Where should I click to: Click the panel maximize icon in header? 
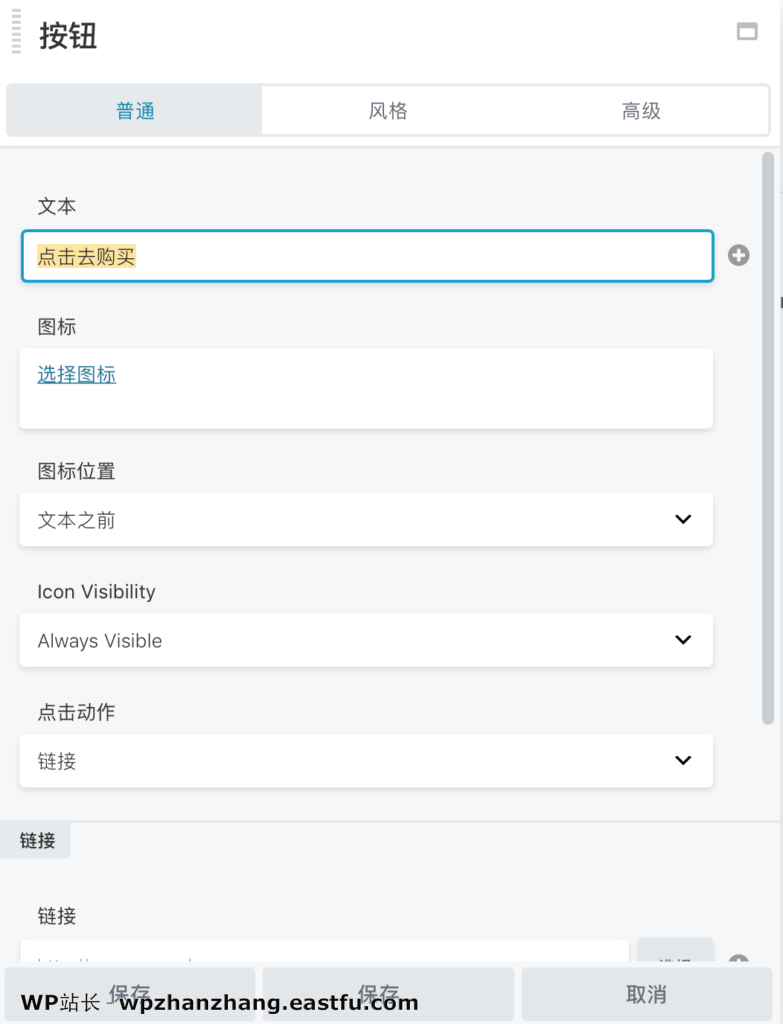click(747, 31)
